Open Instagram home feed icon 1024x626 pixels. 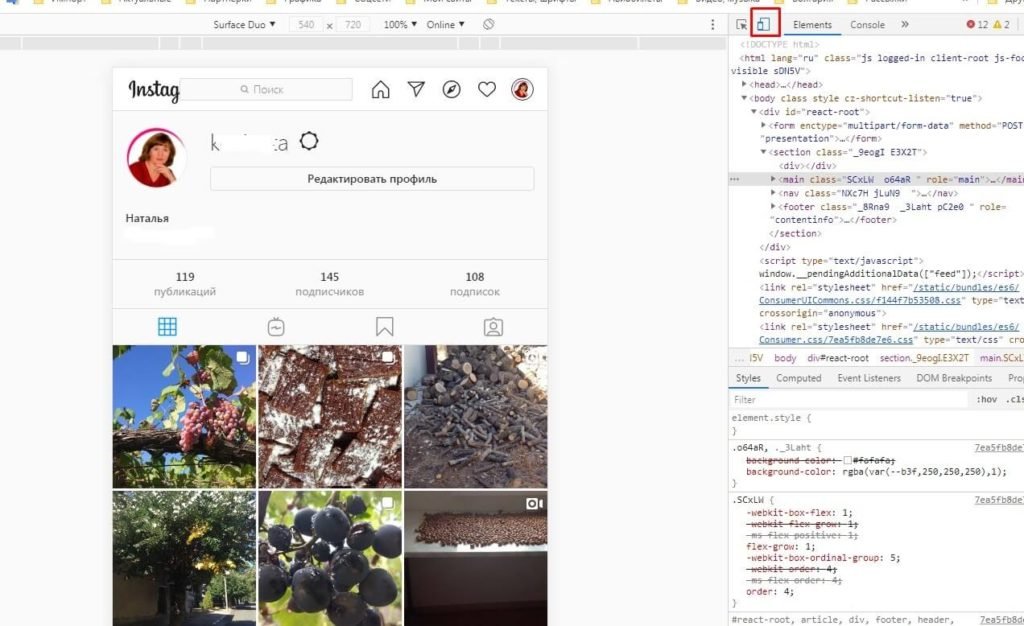point(380,90)
